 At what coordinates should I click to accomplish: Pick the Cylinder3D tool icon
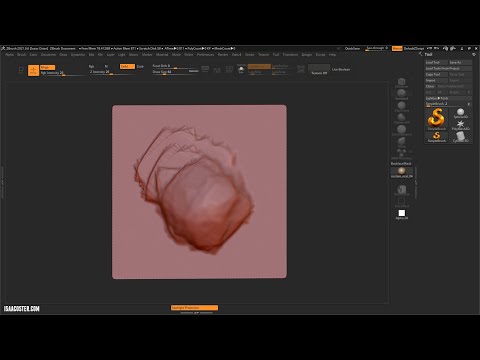point(461,137)
